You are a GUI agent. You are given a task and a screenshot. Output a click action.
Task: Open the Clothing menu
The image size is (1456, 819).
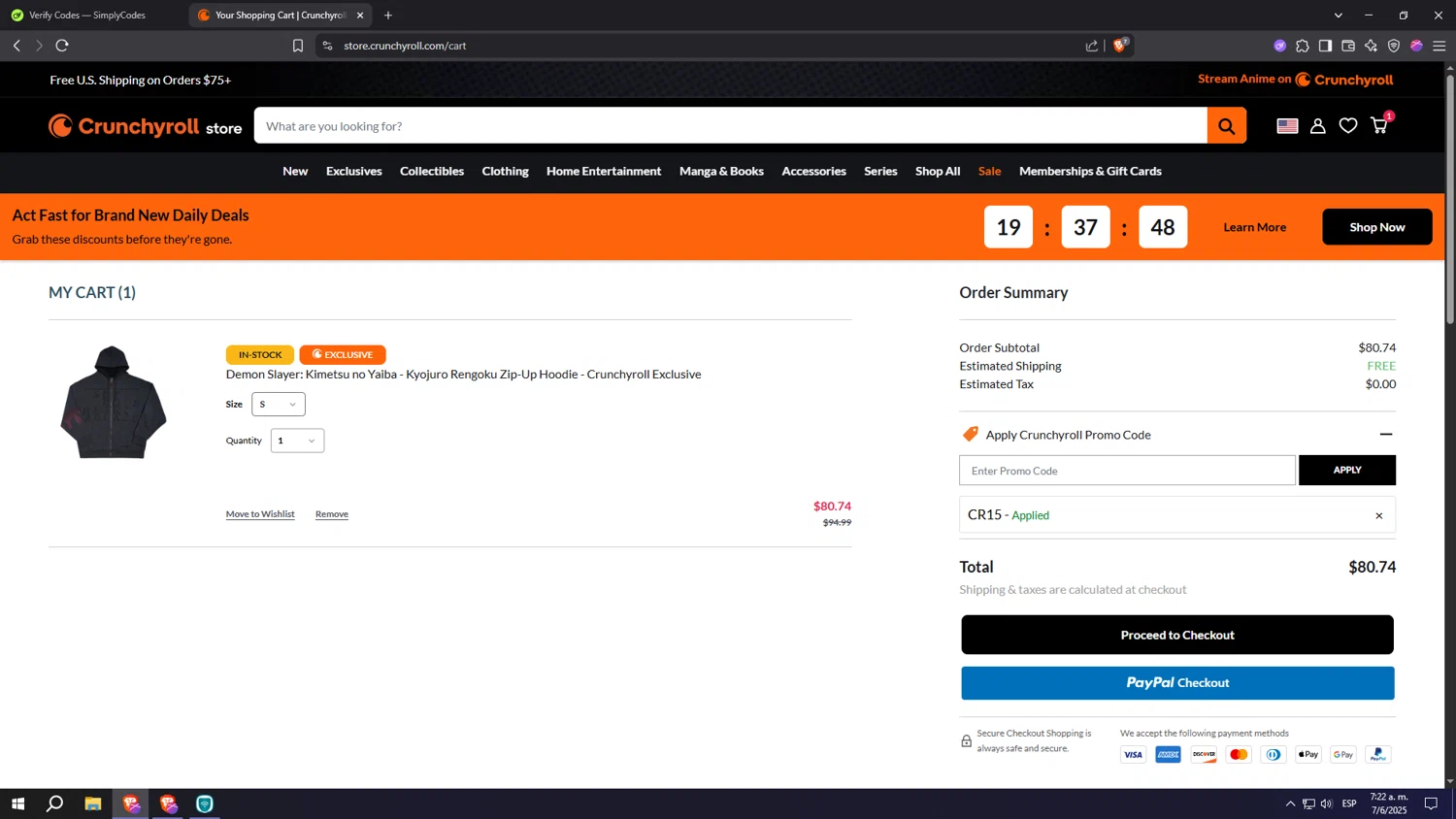click(505, 171)
